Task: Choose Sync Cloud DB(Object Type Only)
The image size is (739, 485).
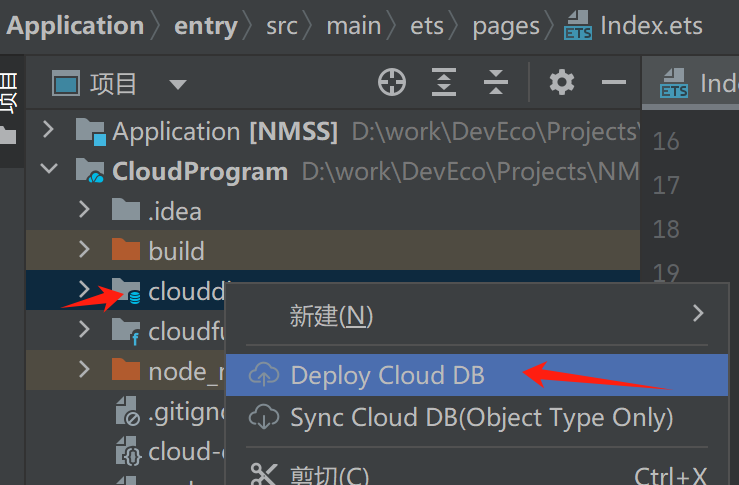Action: (476, 417)
